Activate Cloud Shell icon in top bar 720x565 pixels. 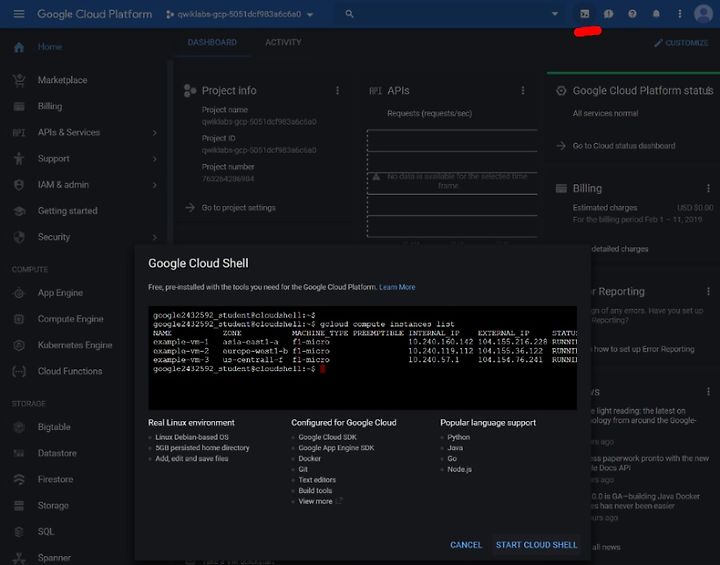pos(585,14)
